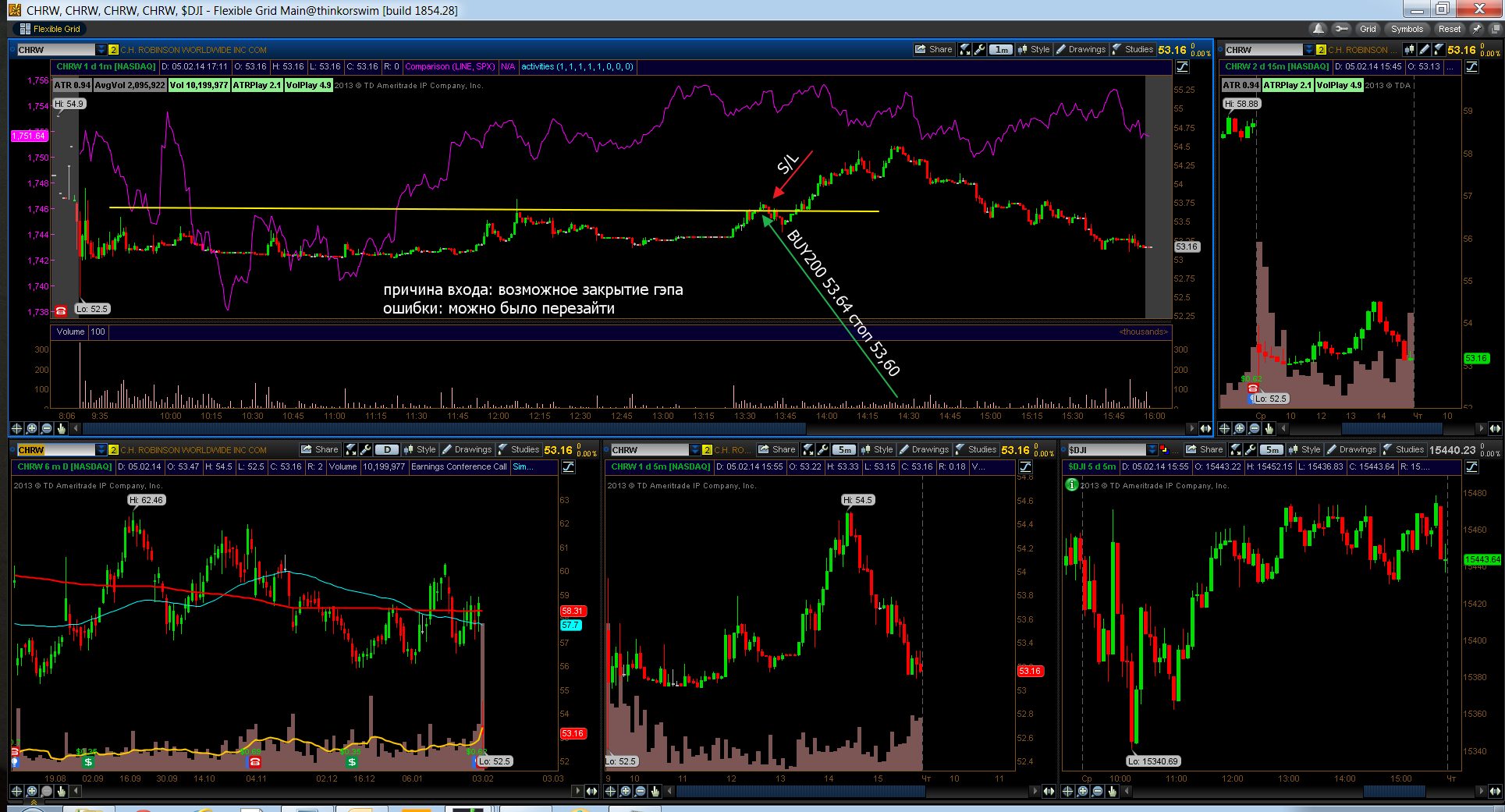Viewport: 1505px width, 812px height.
Task: Toggle chart scale icon in top 1m chart
Action: pos(1182,67)
